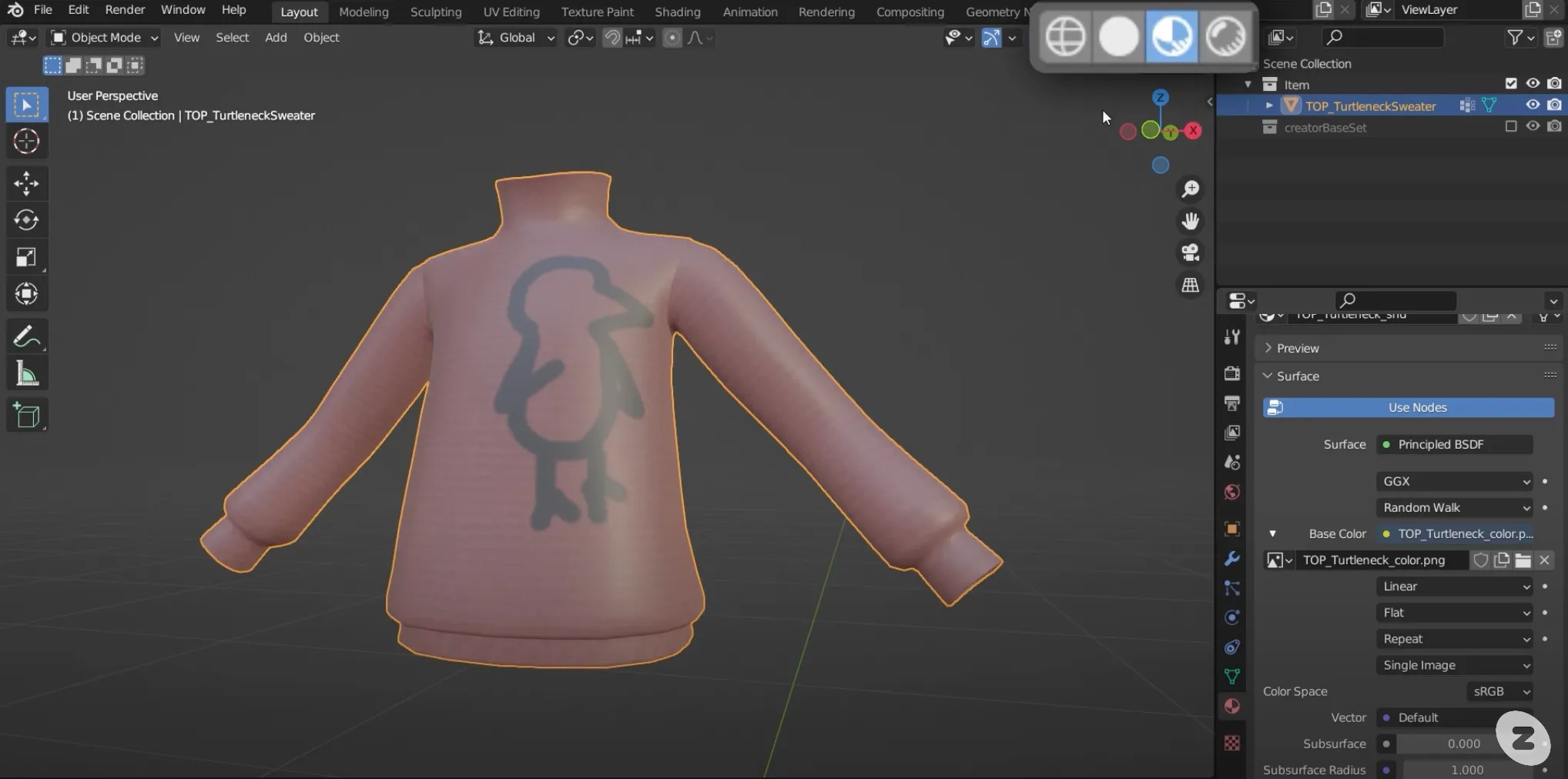Screen dimensions: 1568x779
Task: Open the View Layer properties tab
Action: (1232, 433)
